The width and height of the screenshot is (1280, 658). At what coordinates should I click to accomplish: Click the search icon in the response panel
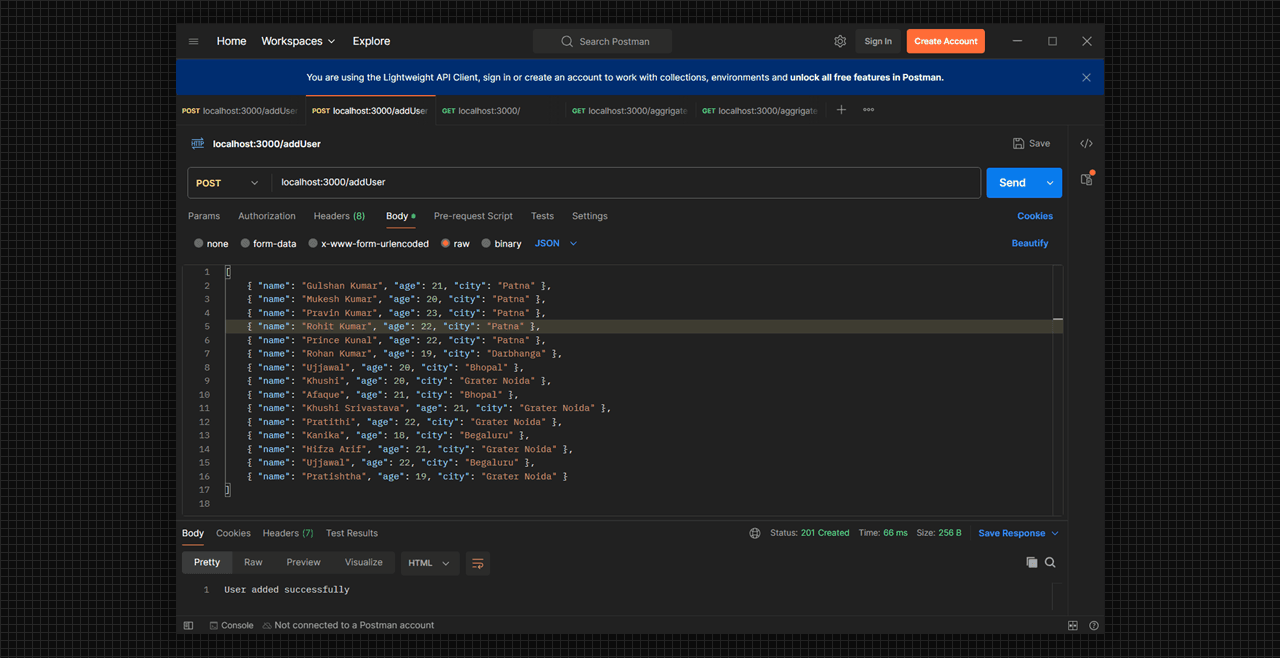(x=1048, y=562)
